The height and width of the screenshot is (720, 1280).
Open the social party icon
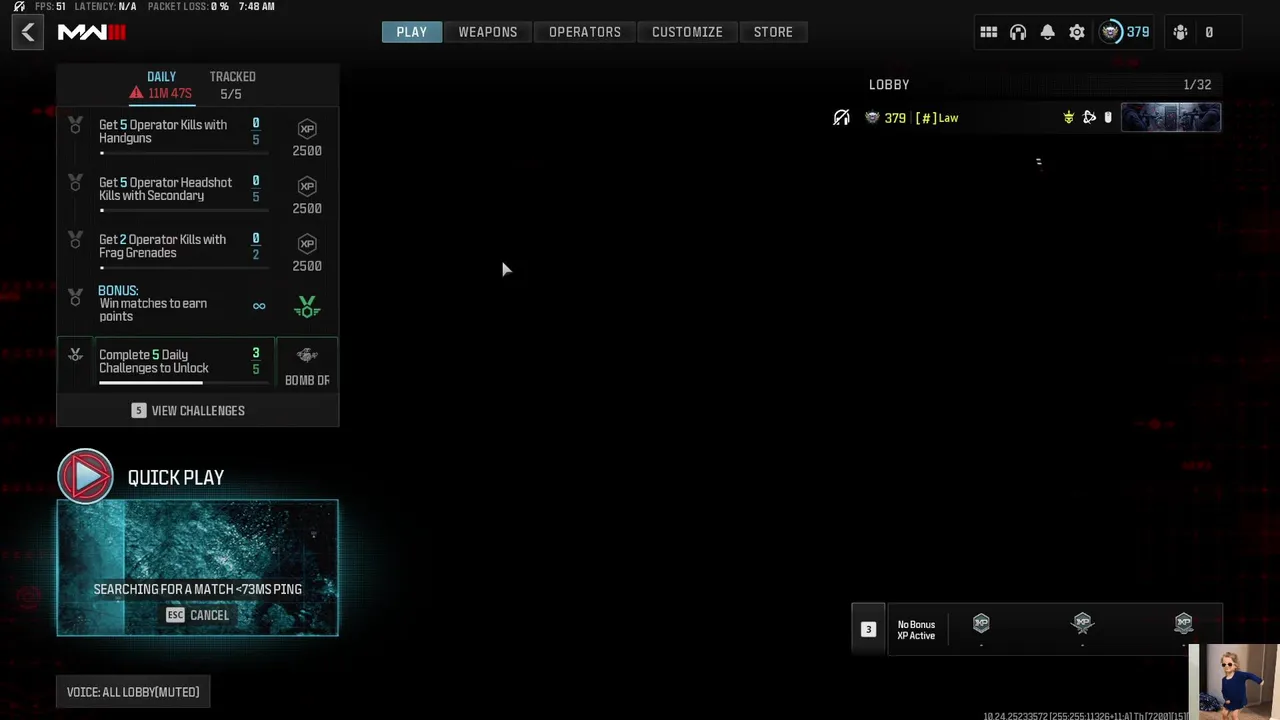1181,32
